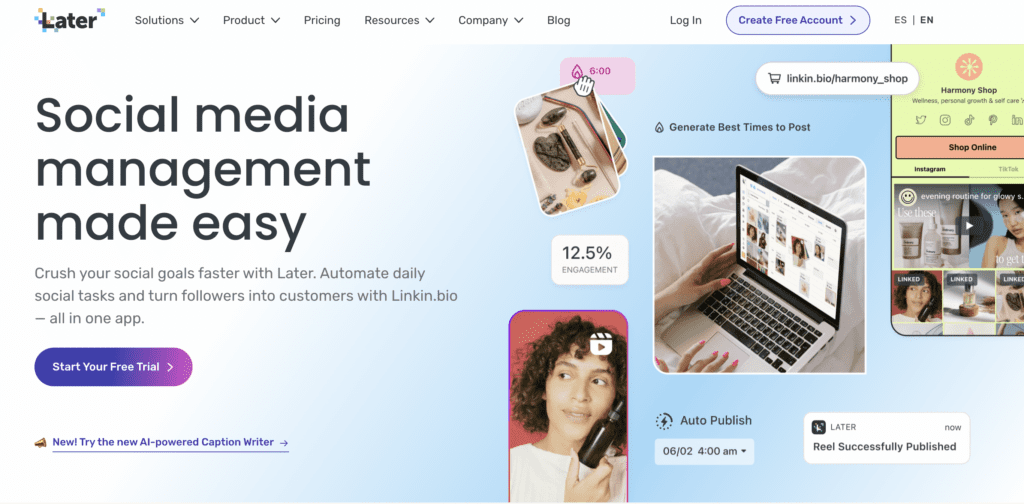Click the Auto Publish lightning icon

tap(664, 421)
